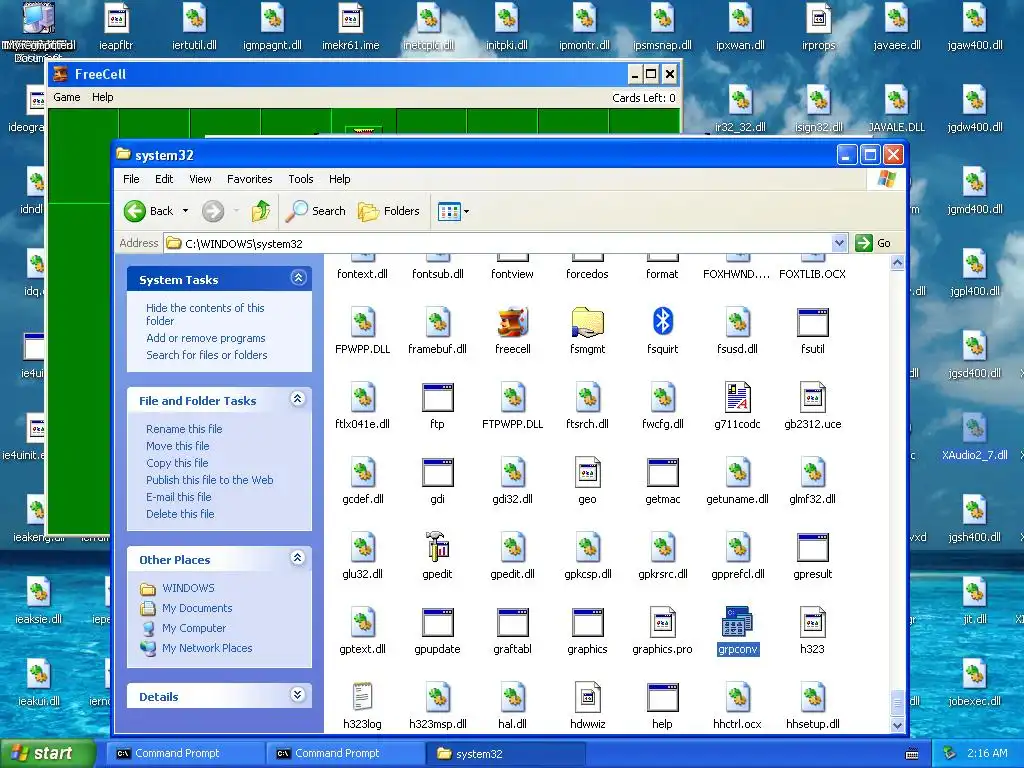This screenshot has height=768, width=1024.
Task: Click the Forward arrow toolbar button
Action: click(x=213, y=211)
